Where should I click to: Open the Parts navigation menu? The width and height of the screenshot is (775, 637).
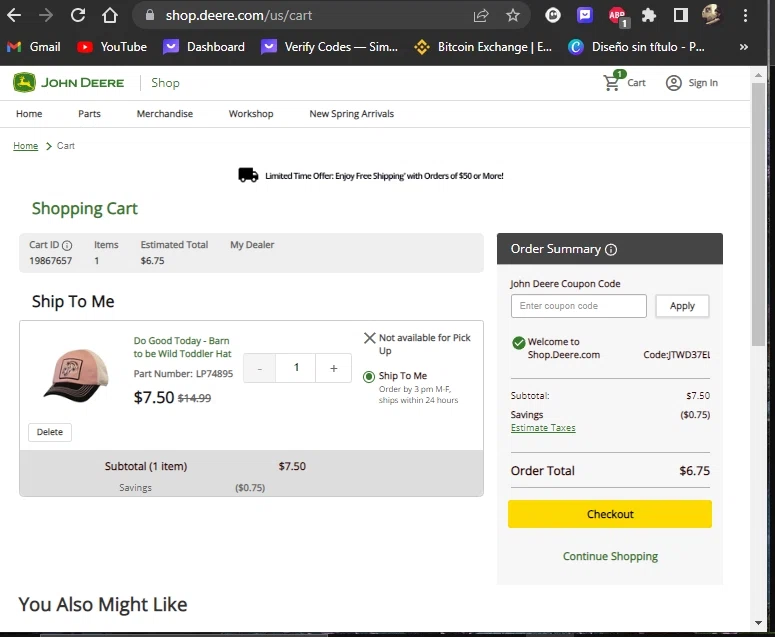click(x=89, y=114)
